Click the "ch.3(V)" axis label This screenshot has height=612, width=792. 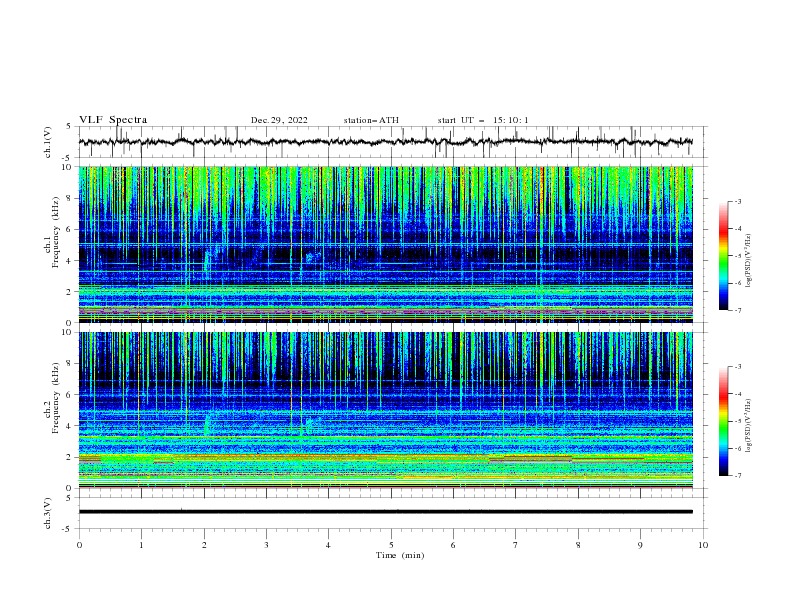click(48, 513)
